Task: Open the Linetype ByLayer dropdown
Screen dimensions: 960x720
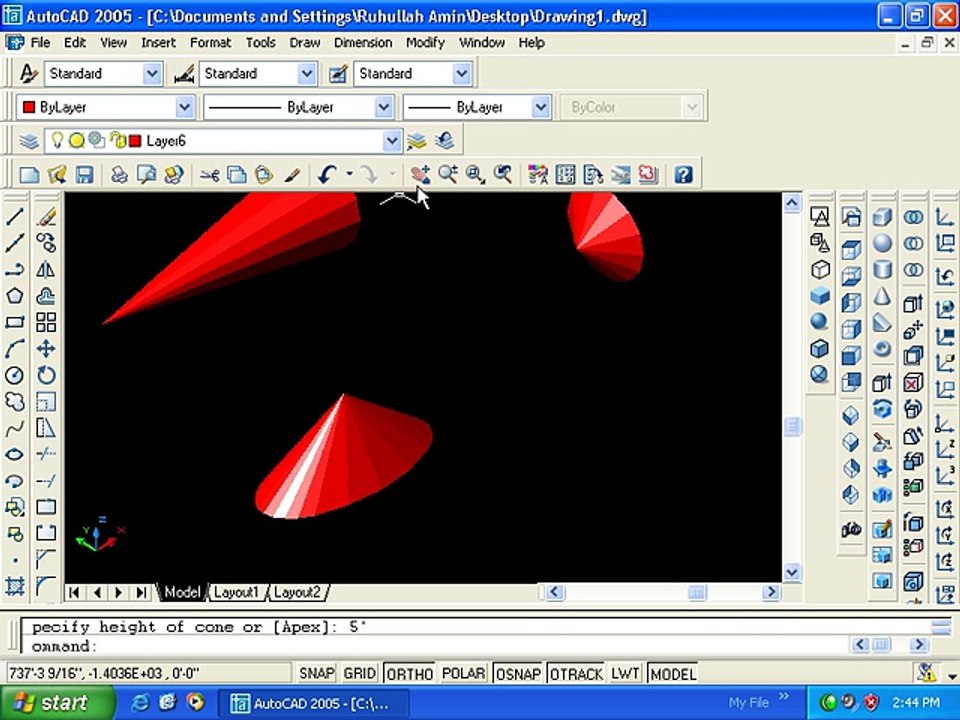Action: pyautogui.click(x=384, y=107)
